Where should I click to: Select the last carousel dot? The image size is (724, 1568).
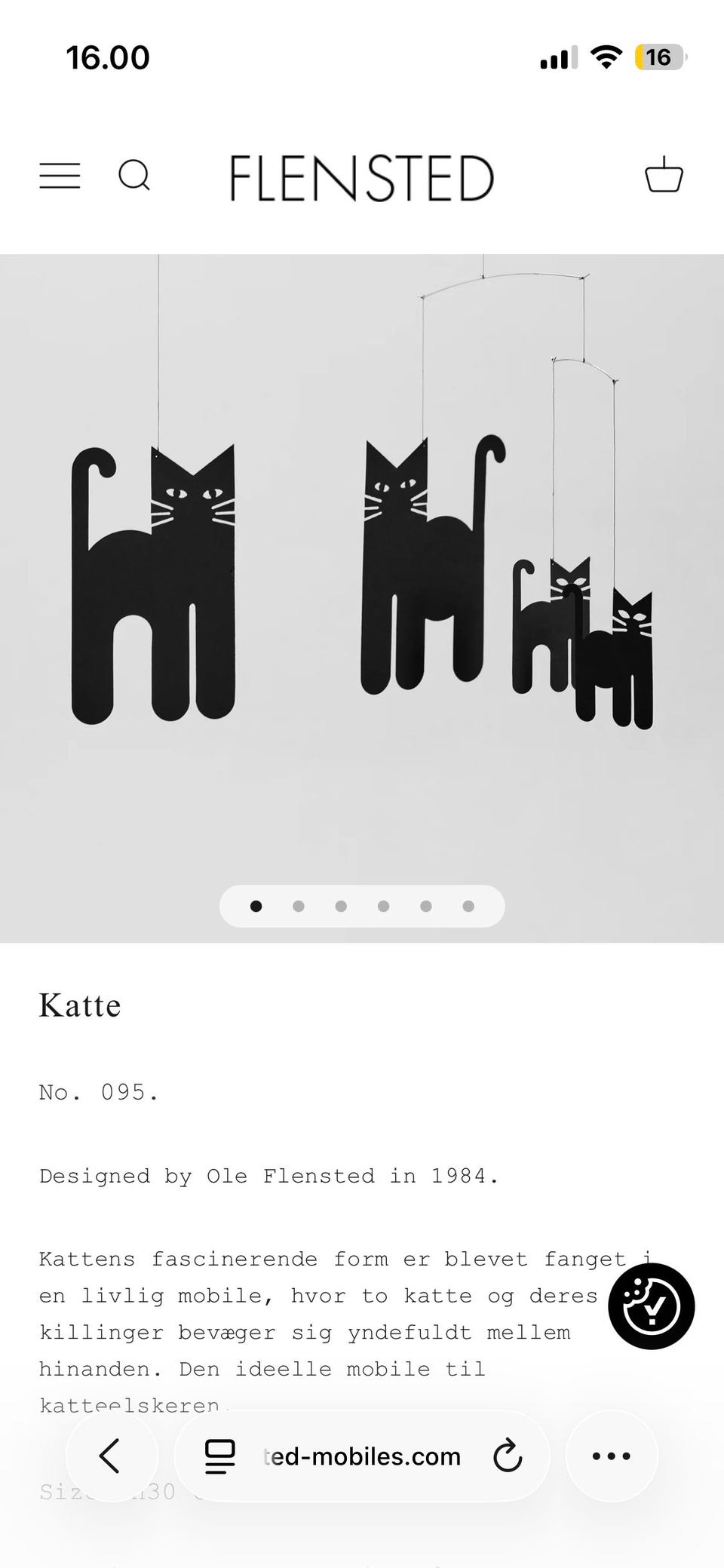tap(468, 907)
